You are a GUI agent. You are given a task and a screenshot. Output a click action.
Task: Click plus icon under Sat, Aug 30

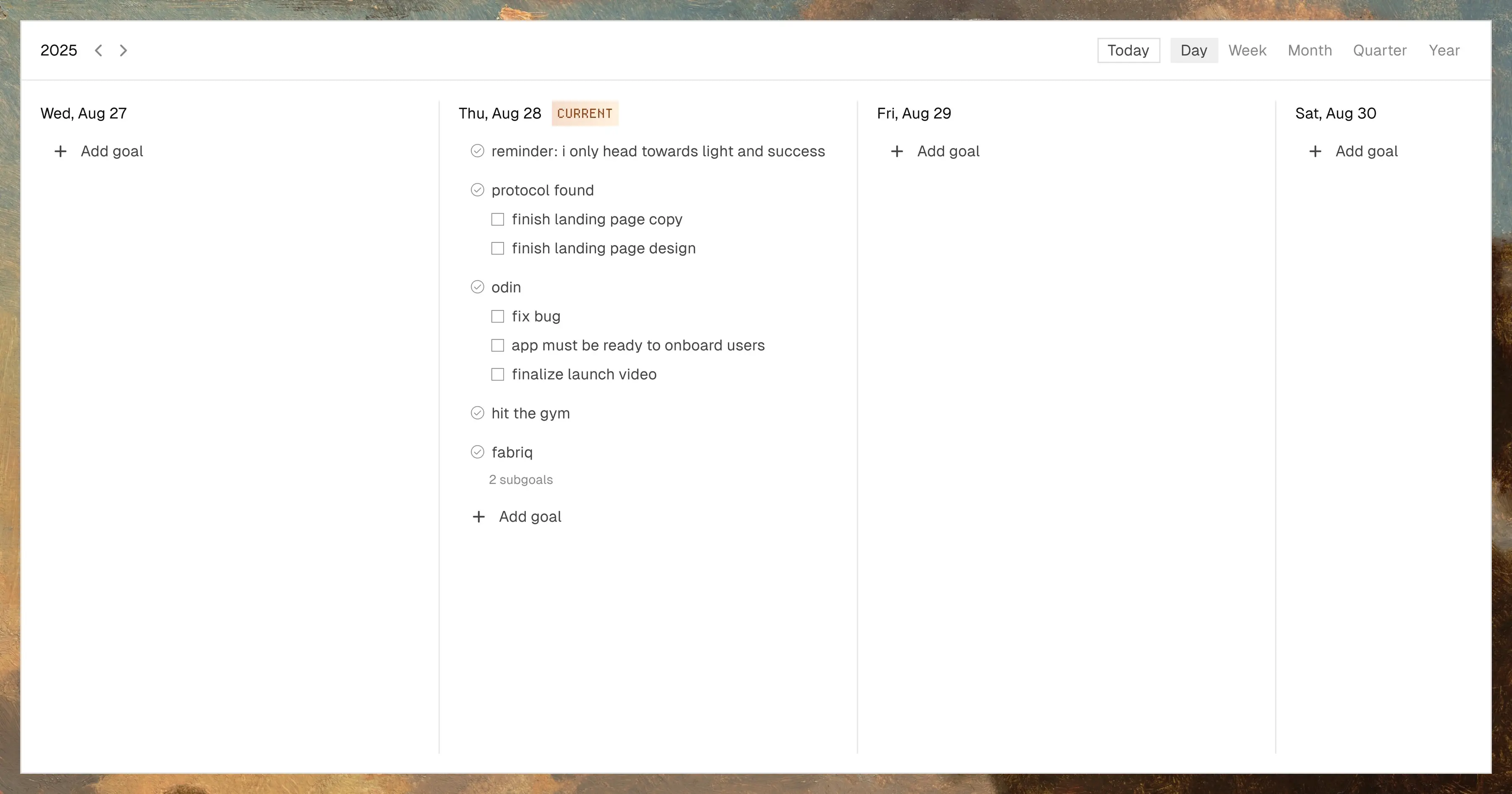coord(1315,152)
